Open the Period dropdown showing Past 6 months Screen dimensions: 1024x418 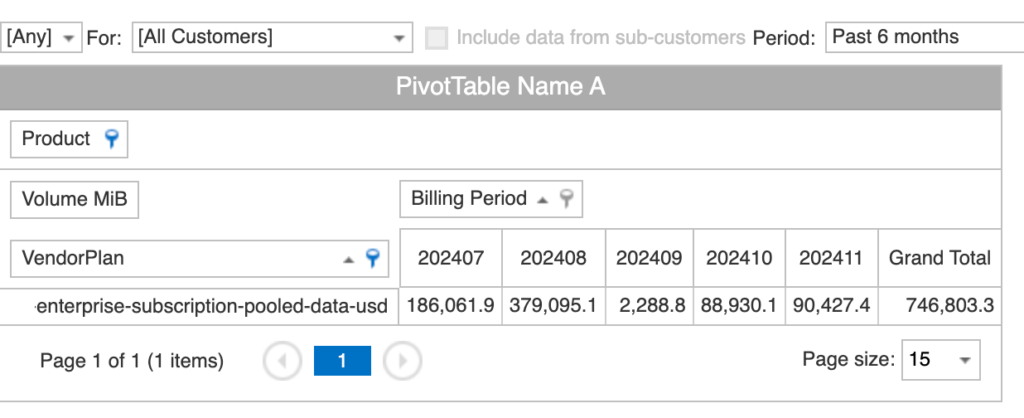coord(920,38)
